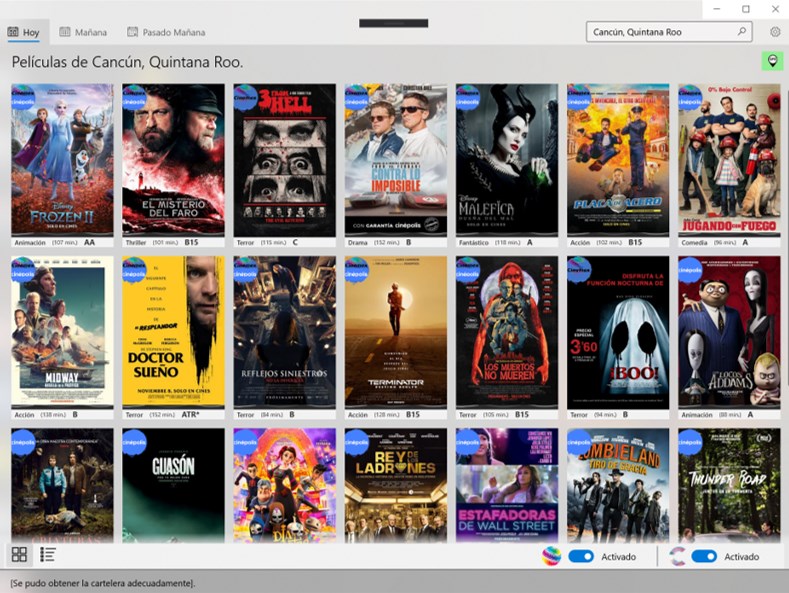
Task: Click Activado label beside Cinépolis switch
Action: tap(741, 557)
